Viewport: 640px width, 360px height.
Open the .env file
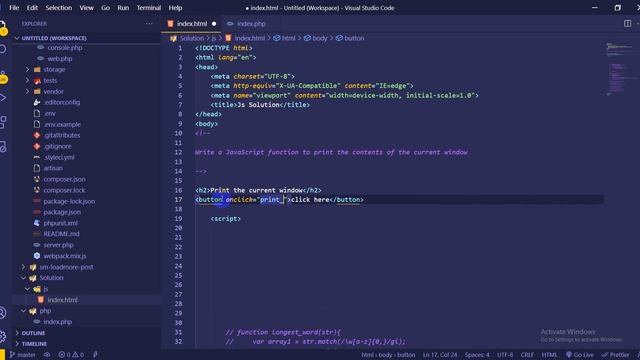[x=49, y=113]
